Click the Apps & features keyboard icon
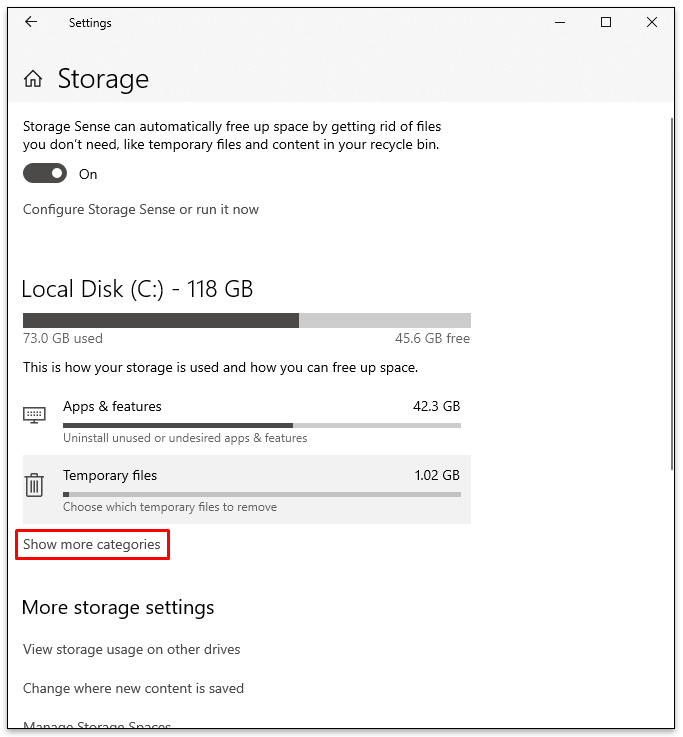683x737 pixels. pos(34,415)
